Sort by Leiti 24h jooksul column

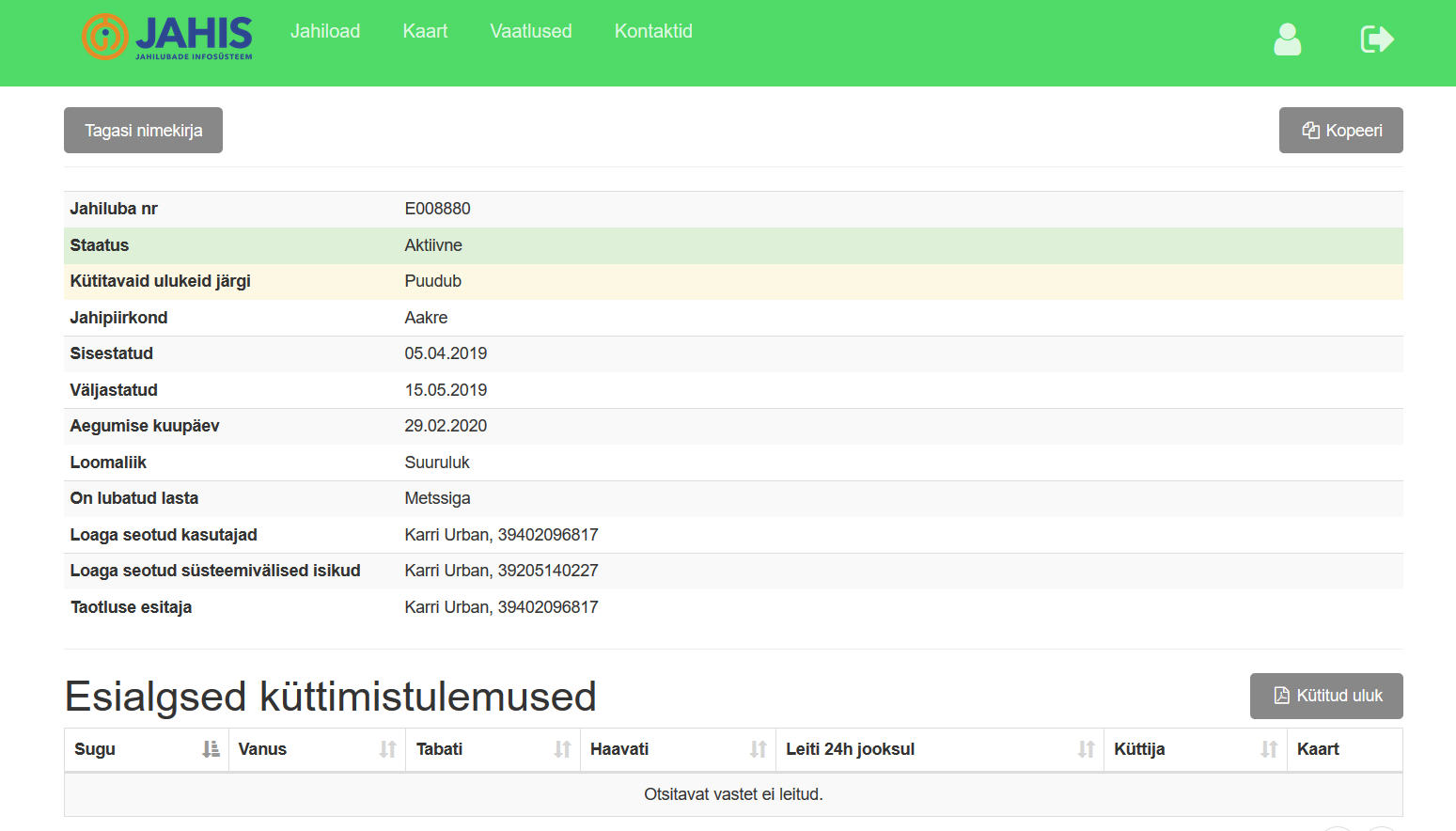point(938,749)
